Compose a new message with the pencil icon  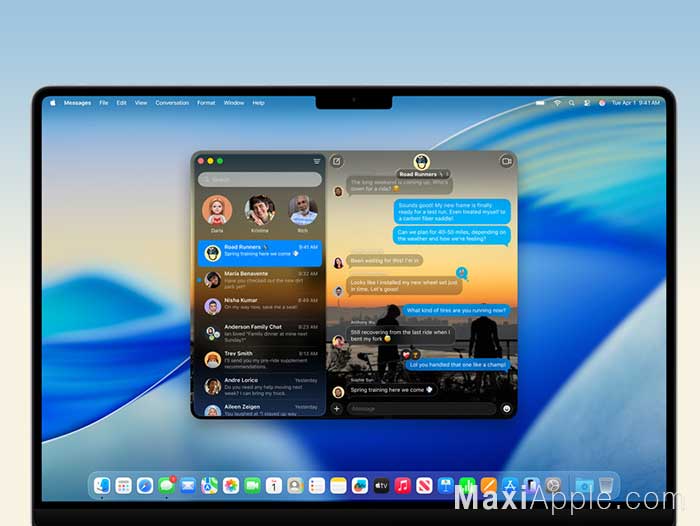(337, 161)
